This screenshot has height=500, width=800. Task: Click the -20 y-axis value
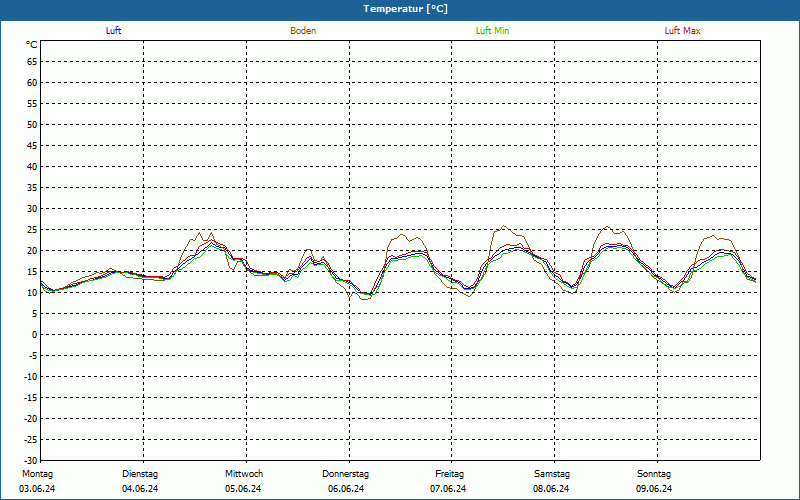[x=32, y=418]
